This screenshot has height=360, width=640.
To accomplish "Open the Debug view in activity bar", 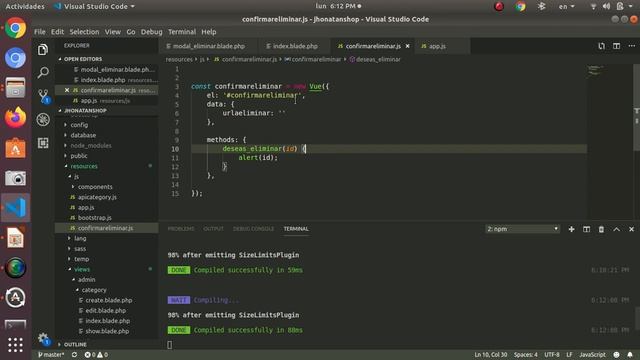I will click(43, 119).
